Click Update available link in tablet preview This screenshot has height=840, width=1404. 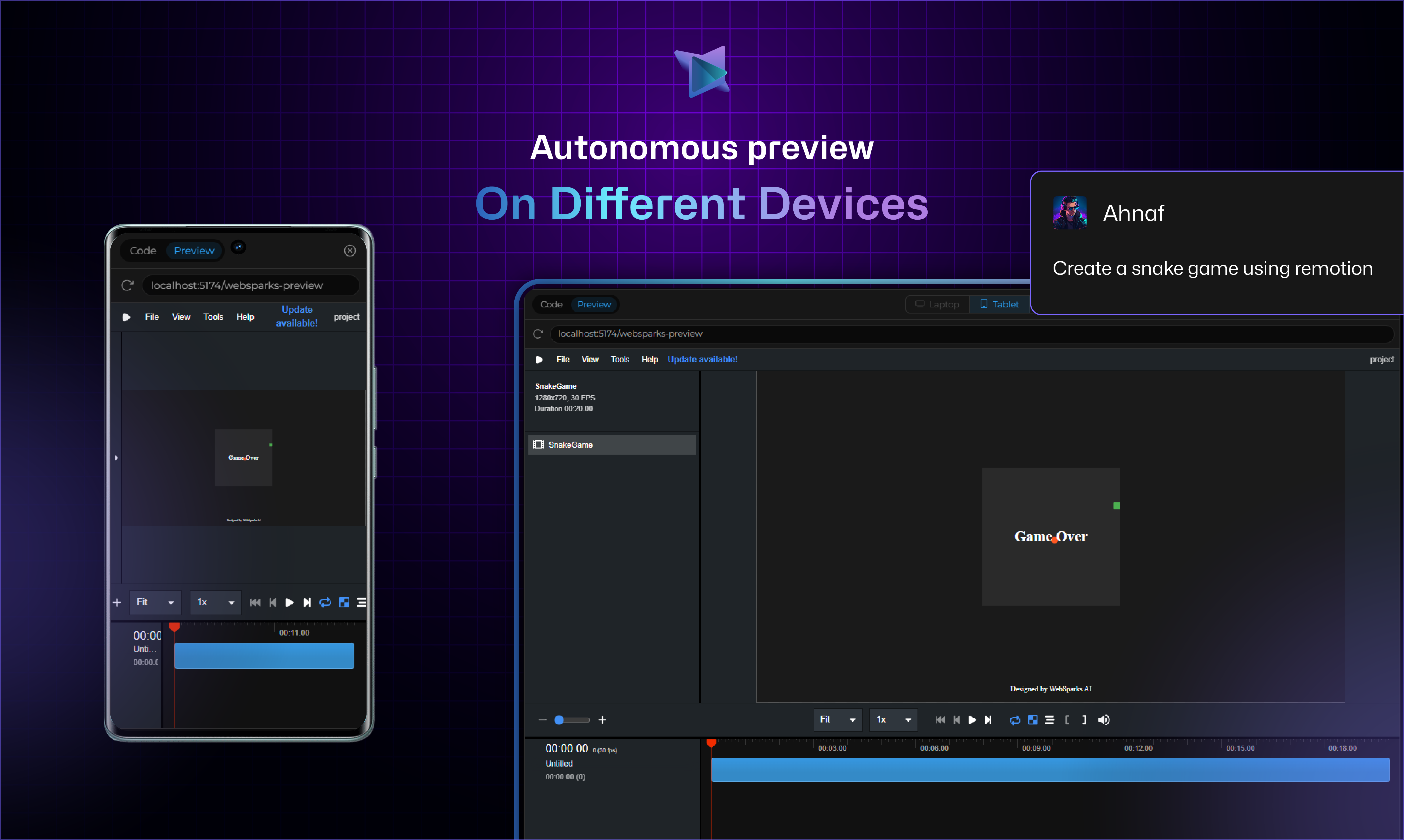click(x=702, y=359)
